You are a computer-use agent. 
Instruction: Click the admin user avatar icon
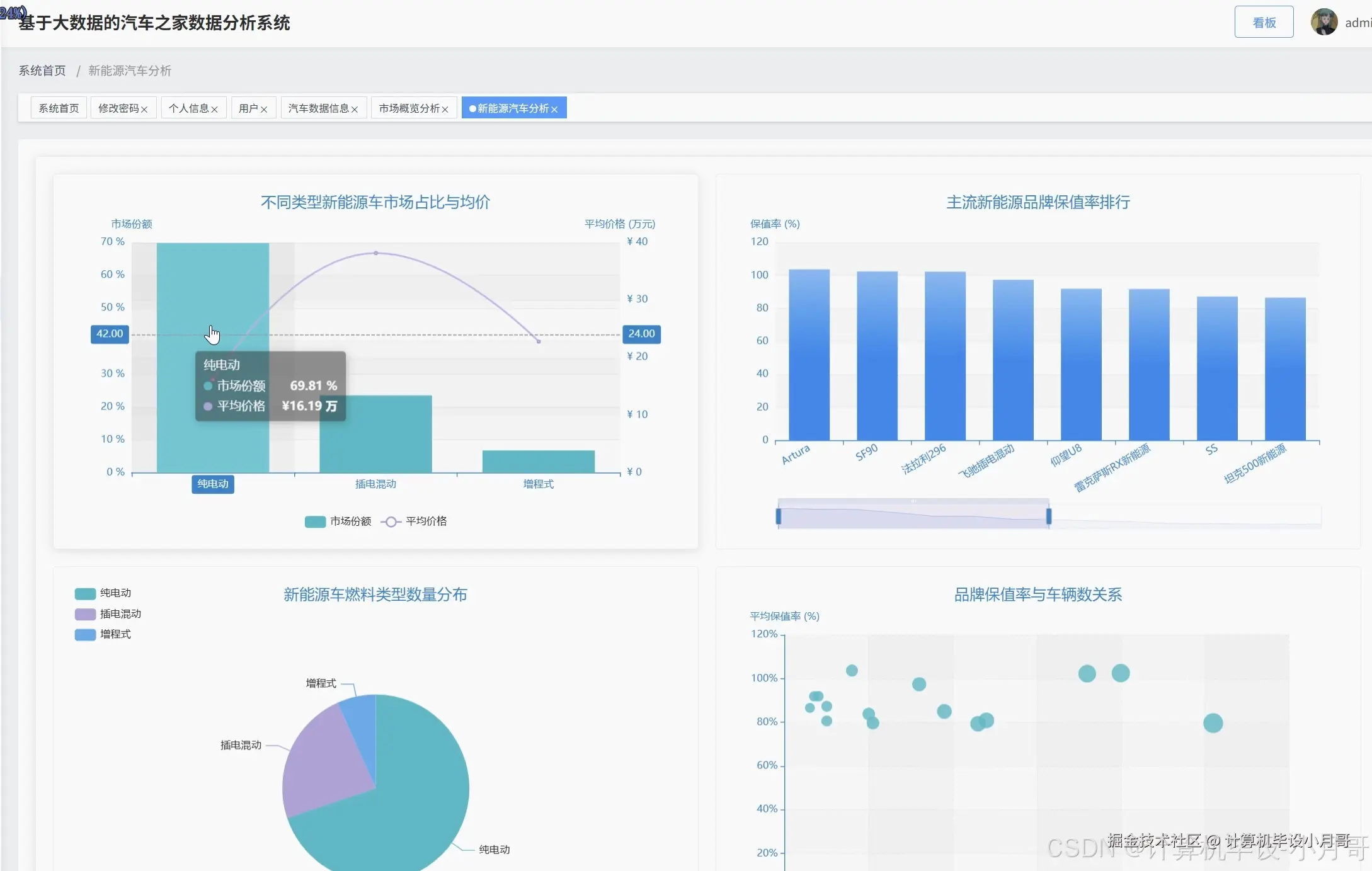(x=1323, y=23)
